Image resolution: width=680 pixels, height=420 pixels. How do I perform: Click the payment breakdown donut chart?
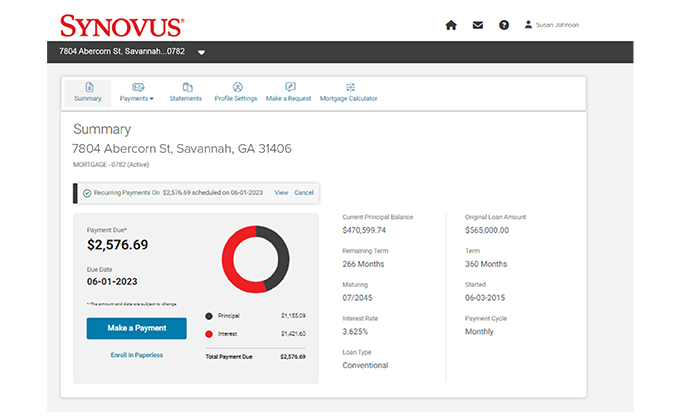255,258
